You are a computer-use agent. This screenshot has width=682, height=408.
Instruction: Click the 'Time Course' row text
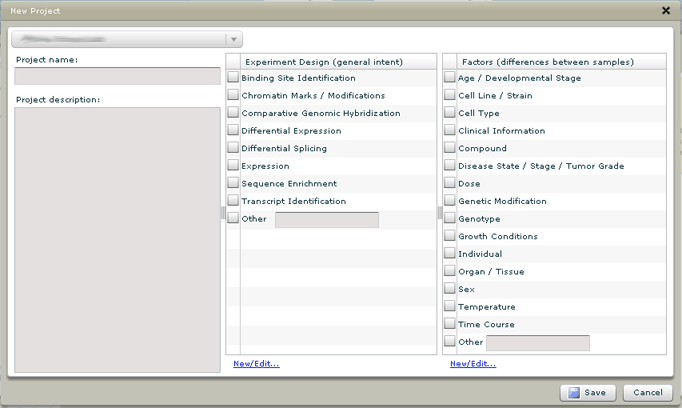tap(486, 324)
